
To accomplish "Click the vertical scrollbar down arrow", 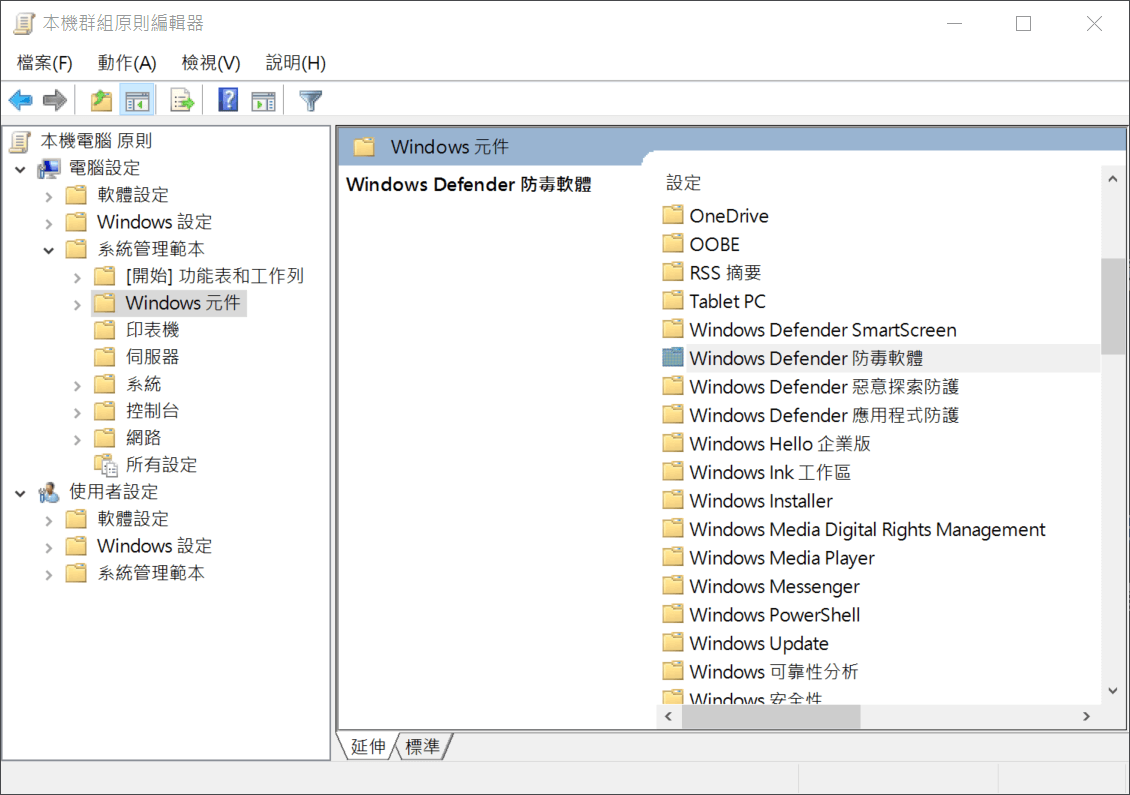I will tap(1113, 690).
